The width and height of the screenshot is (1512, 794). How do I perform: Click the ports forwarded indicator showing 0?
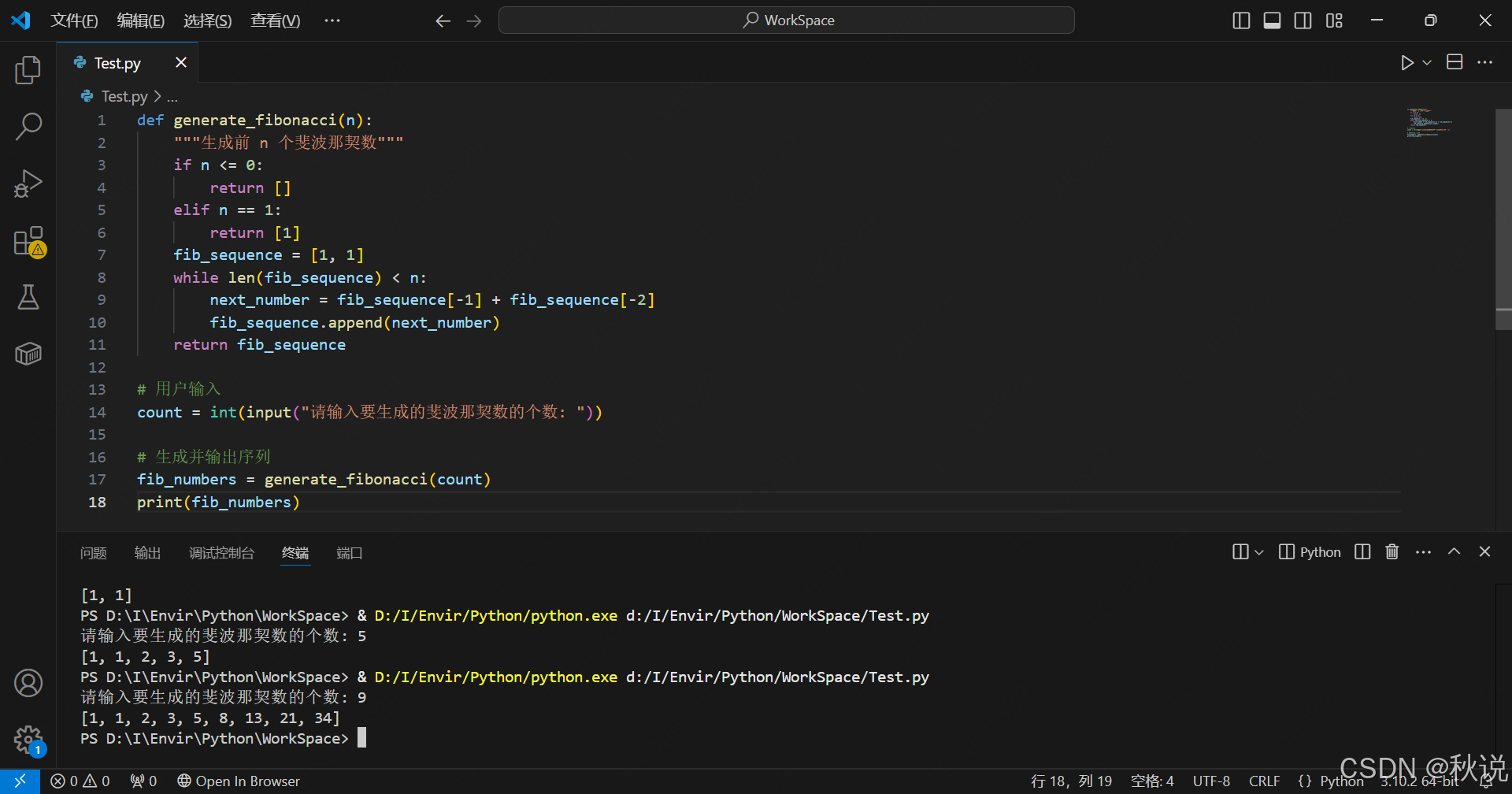143,781
